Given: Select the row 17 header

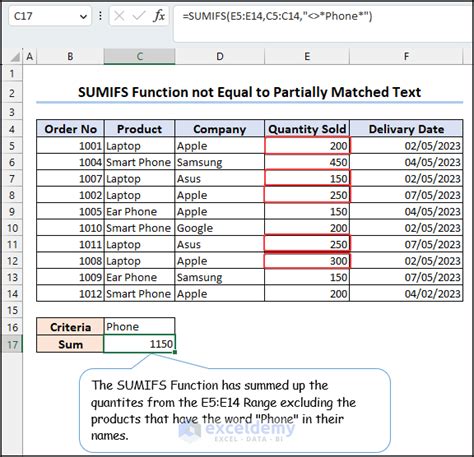Looking at the screenshot, I should (12, 344).
